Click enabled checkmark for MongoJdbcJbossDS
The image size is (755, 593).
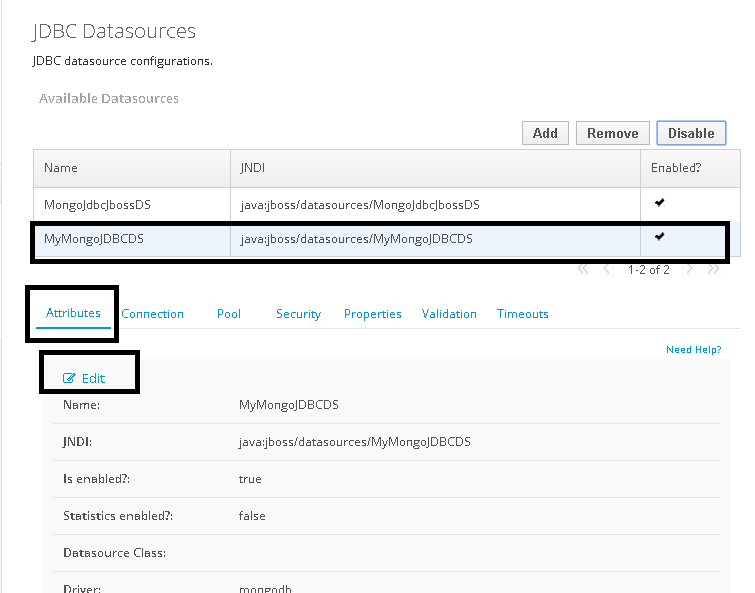coord(659,203)
